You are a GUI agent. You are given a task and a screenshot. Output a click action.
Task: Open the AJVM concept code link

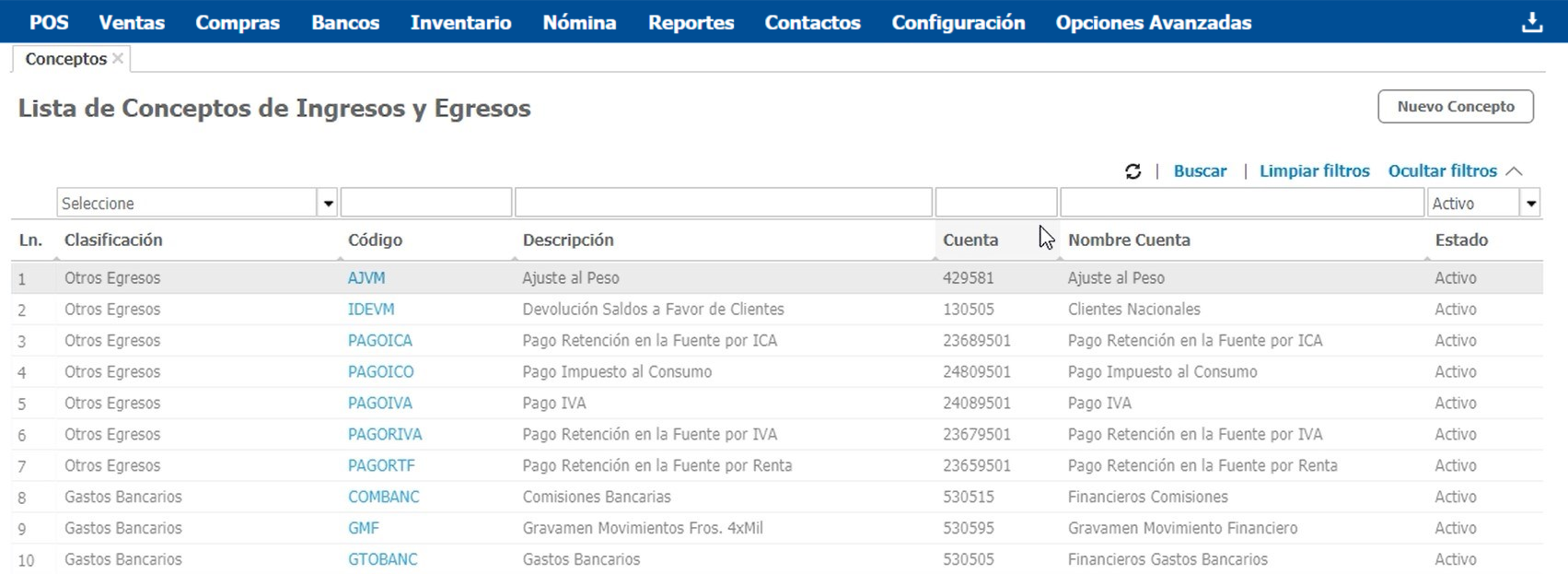click(366, 278)
